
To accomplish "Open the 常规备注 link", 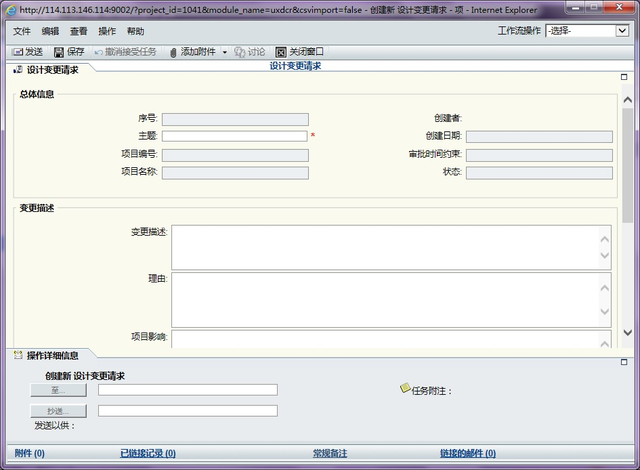I will (x=330, y=453).
